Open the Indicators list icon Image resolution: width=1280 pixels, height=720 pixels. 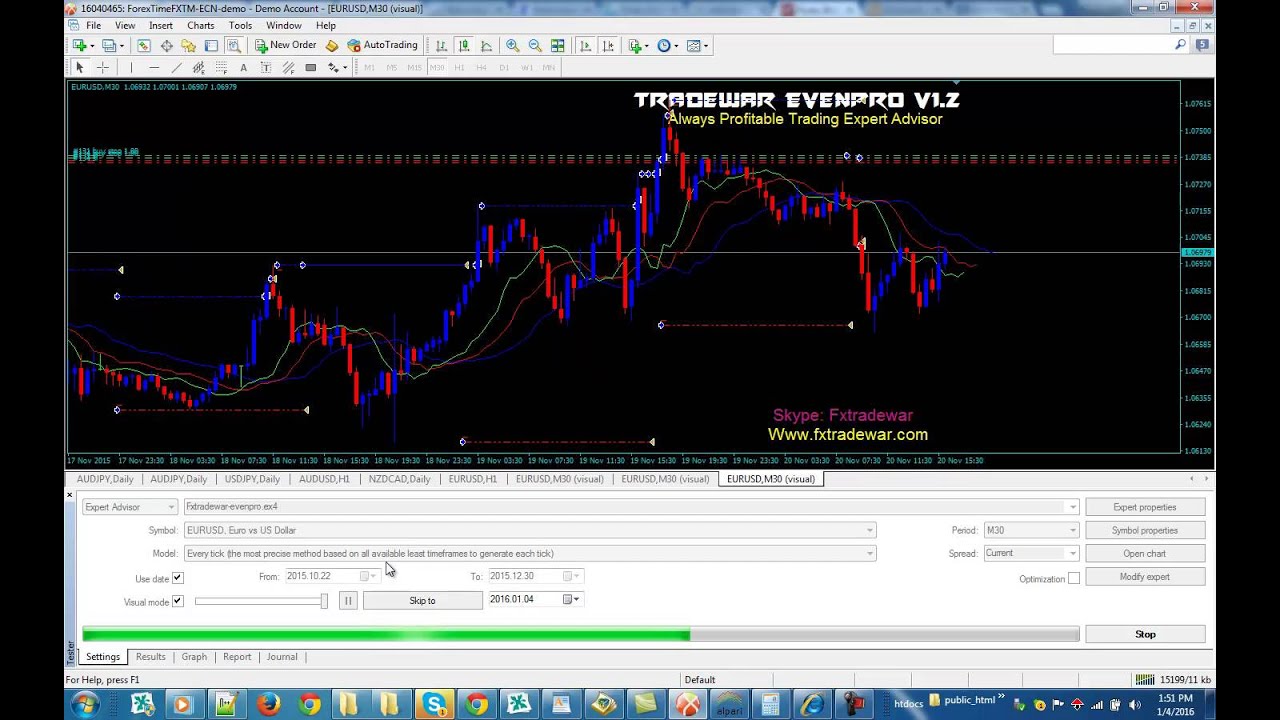point(636,45)
